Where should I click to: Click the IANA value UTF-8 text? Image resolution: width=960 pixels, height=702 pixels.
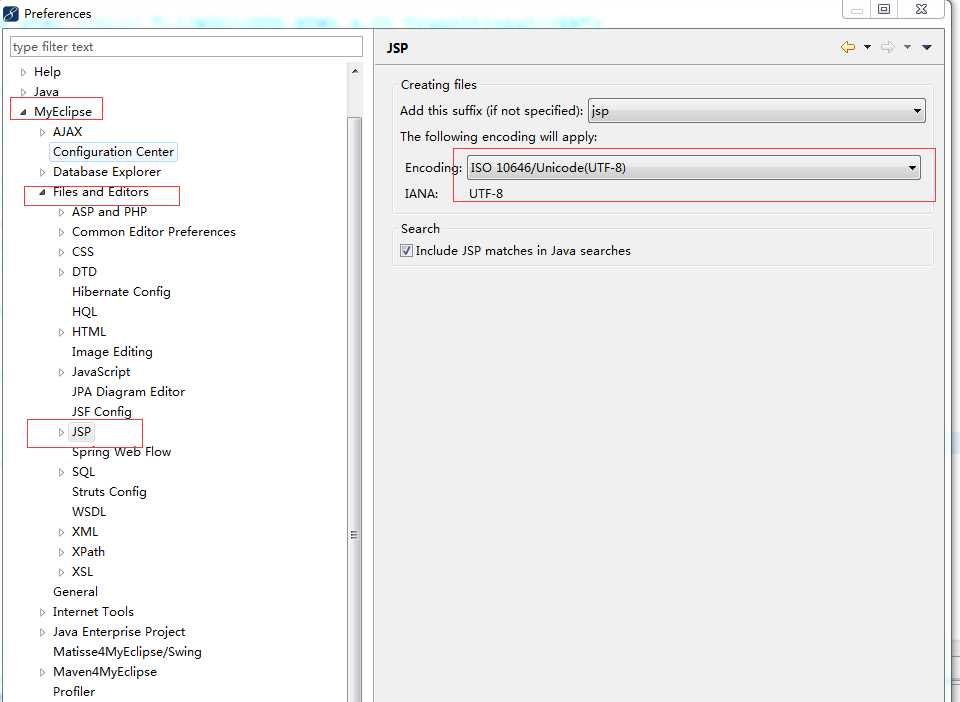486,194
